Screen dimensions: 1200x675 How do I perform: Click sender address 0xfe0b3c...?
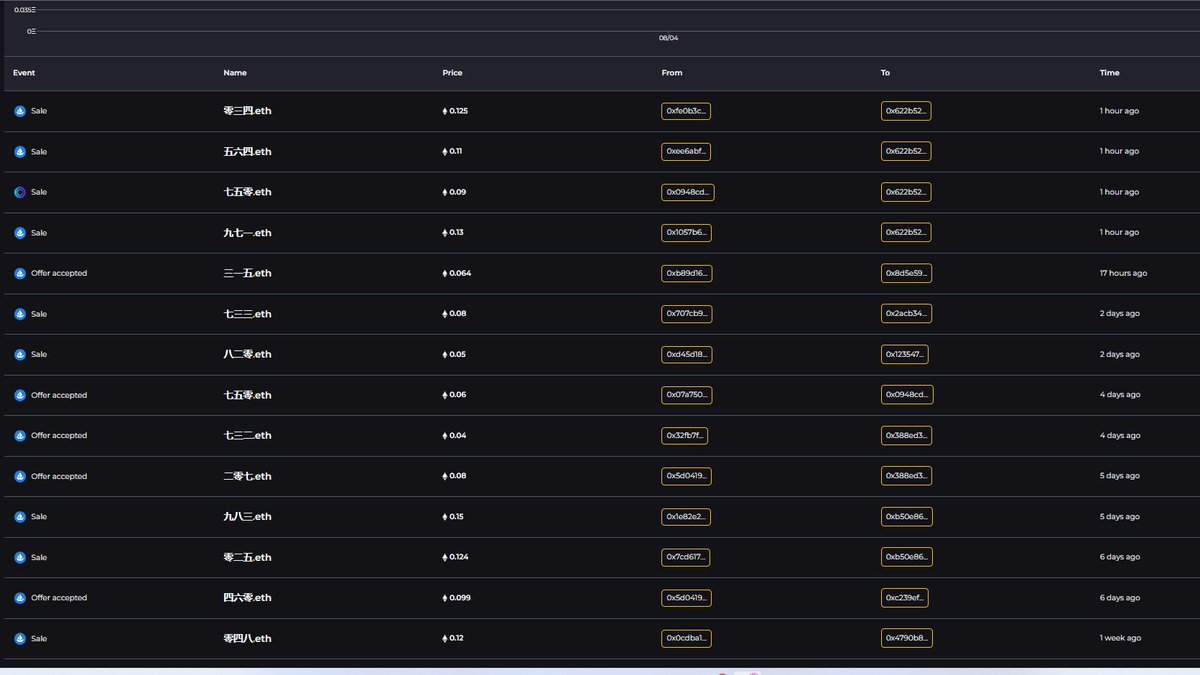686,111
